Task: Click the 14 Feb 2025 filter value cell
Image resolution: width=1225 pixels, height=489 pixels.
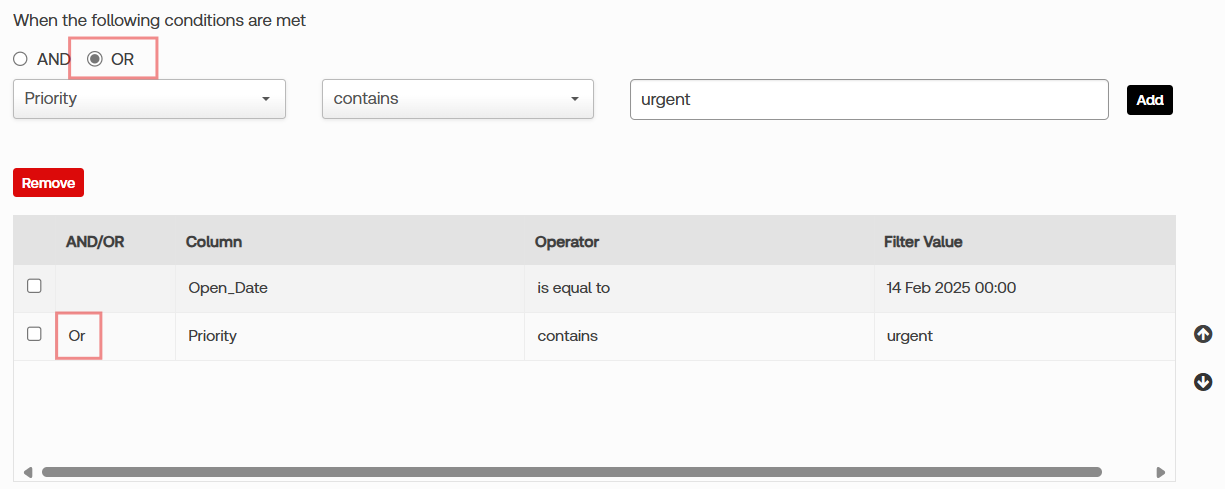Action: pyautogui.click(x=951, y=288)
